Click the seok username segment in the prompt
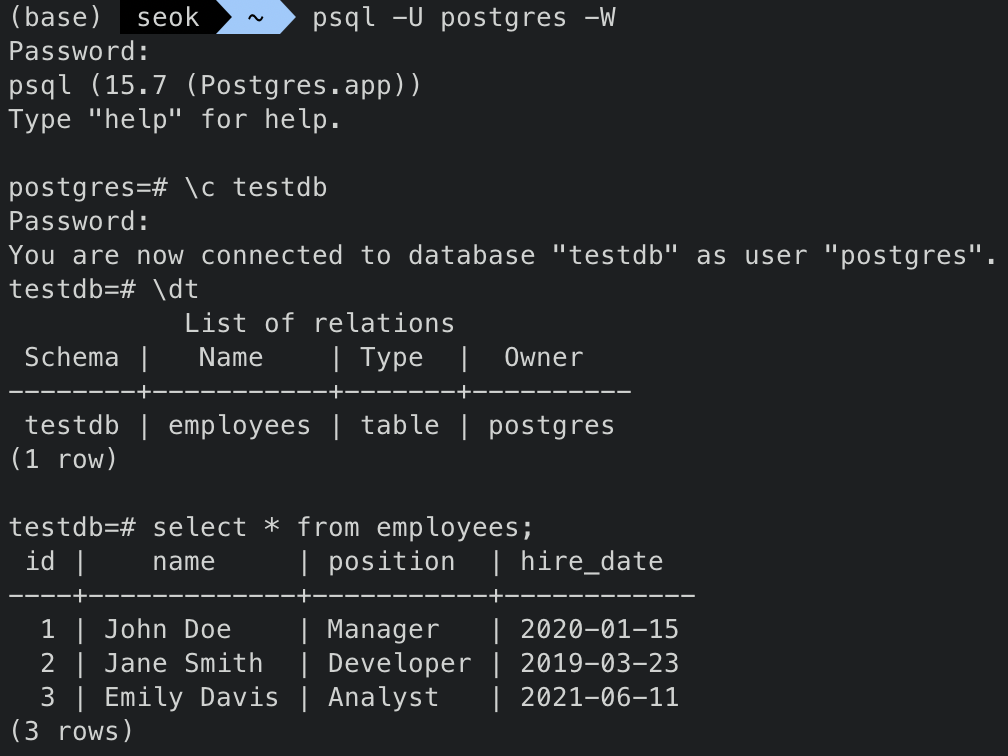Viewport: 1008px width, 756px height. (168, 17)
